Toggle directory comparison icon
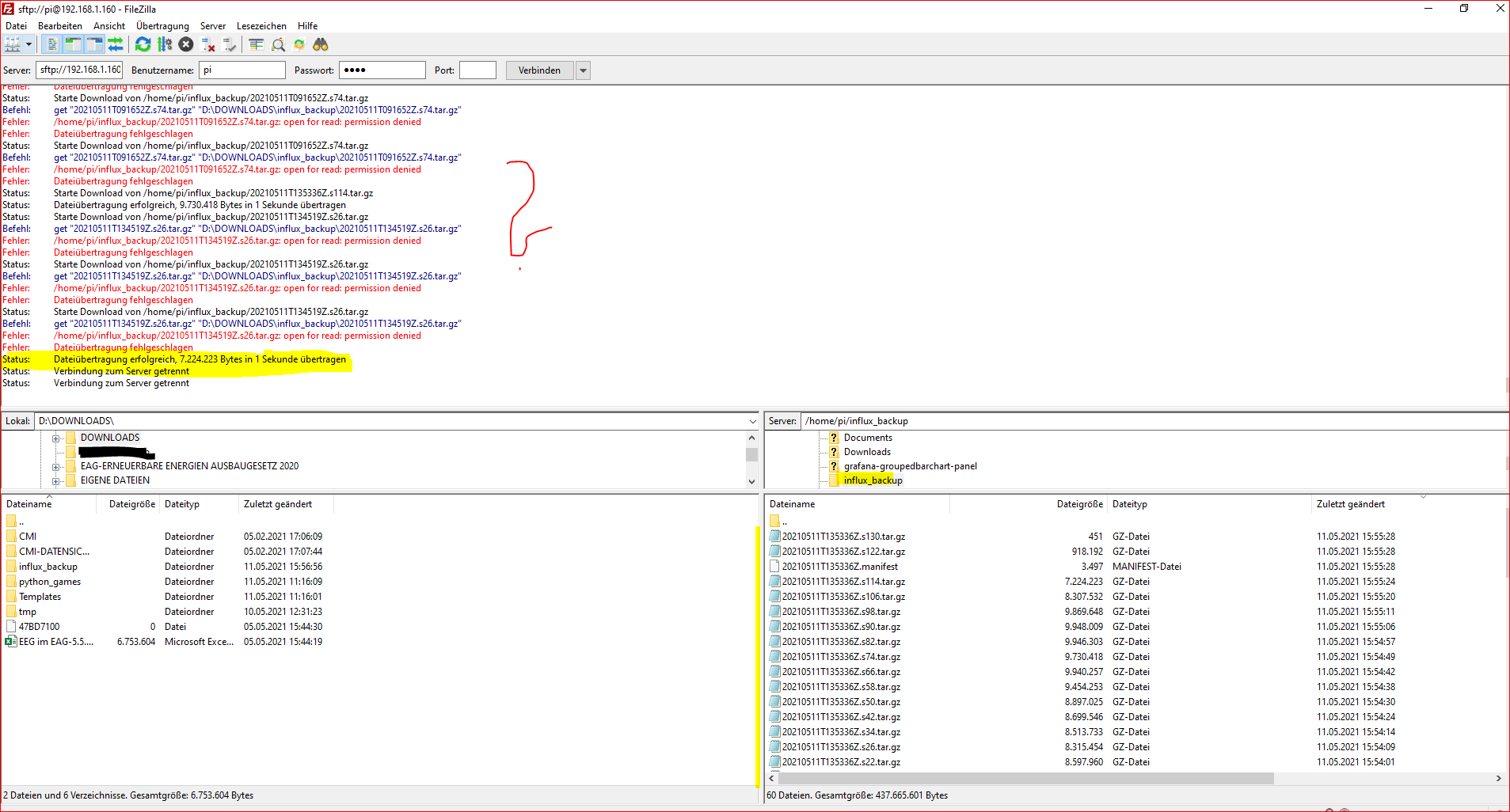This screenshot has width=1510, height=812. [x=278, y=44]
